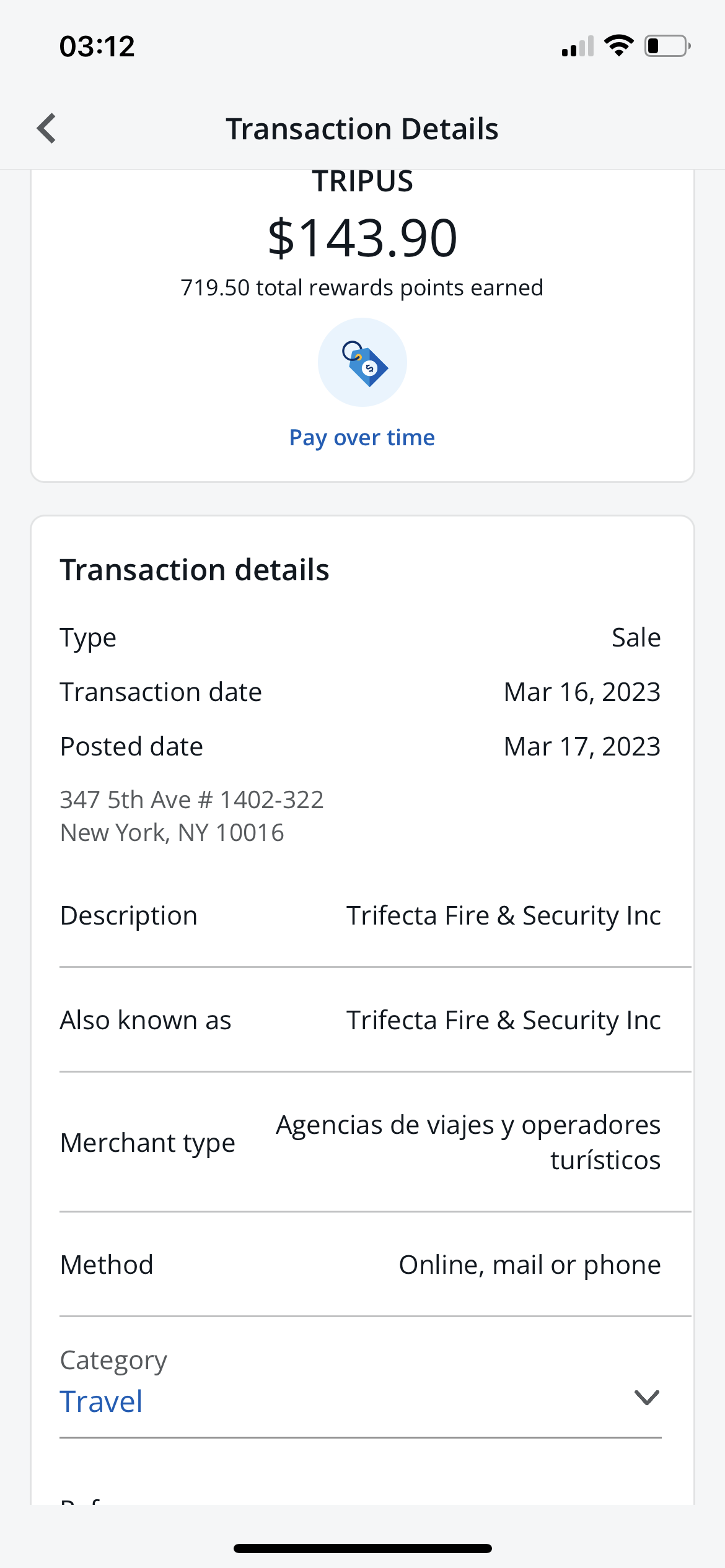The image size is (725, 1568).
Task: Tap the $143.90 transaction amount
Action: 362,238
